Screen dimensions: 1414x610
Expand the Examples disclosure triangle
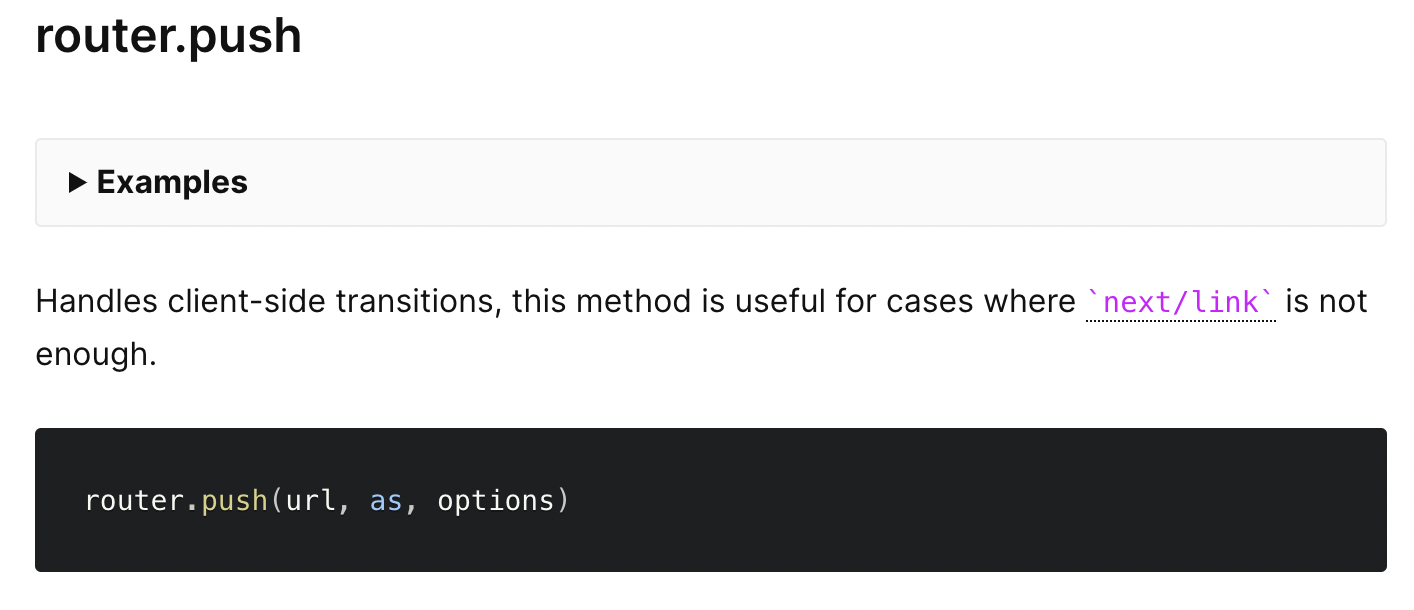point(77,182)
